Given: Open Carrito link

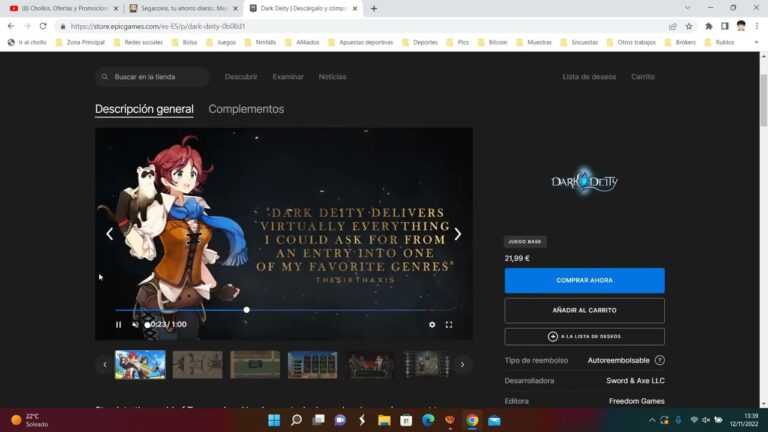Looking at the screenshot, I should pos(643,77).
